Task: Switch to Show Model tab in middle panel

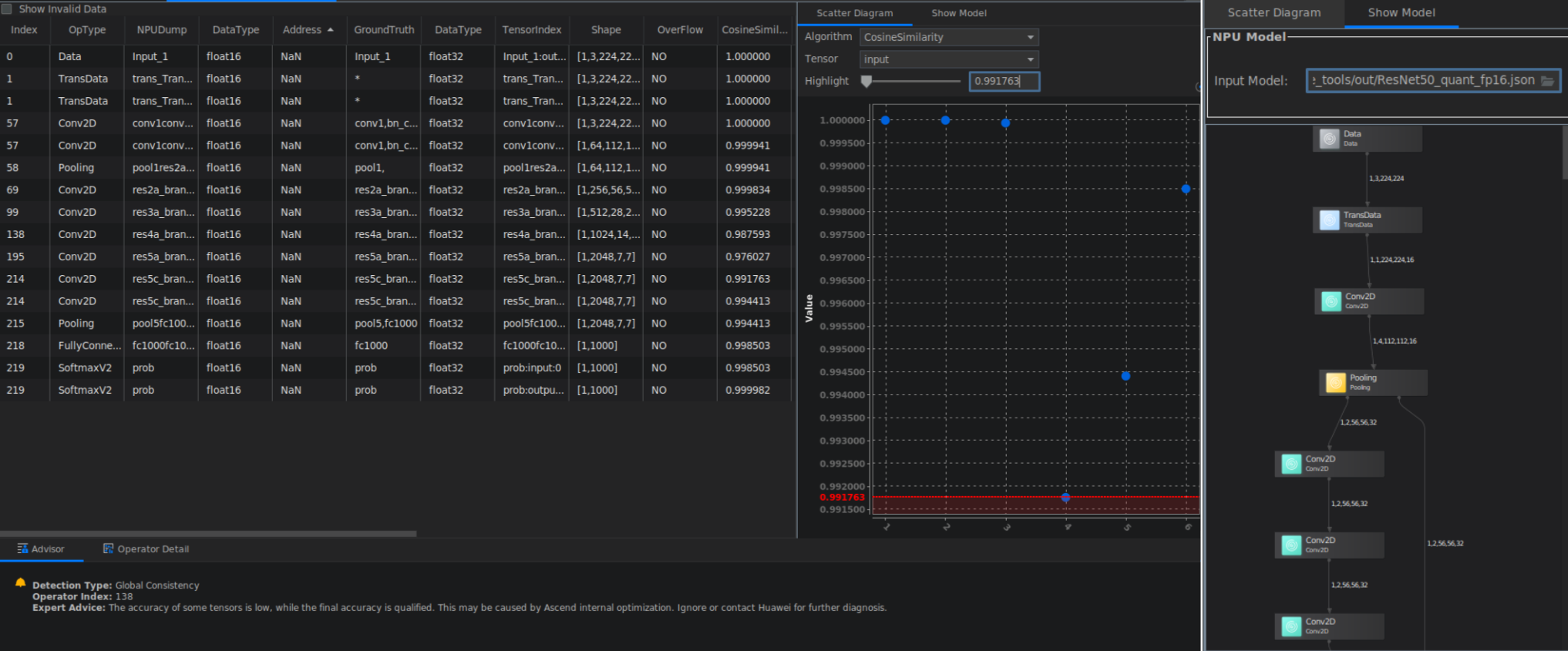Action: (x=958, y=13)
